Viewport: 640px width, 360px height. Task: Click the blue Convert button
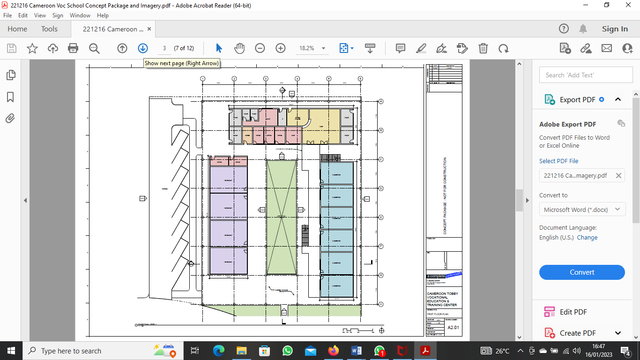(582, 272)
